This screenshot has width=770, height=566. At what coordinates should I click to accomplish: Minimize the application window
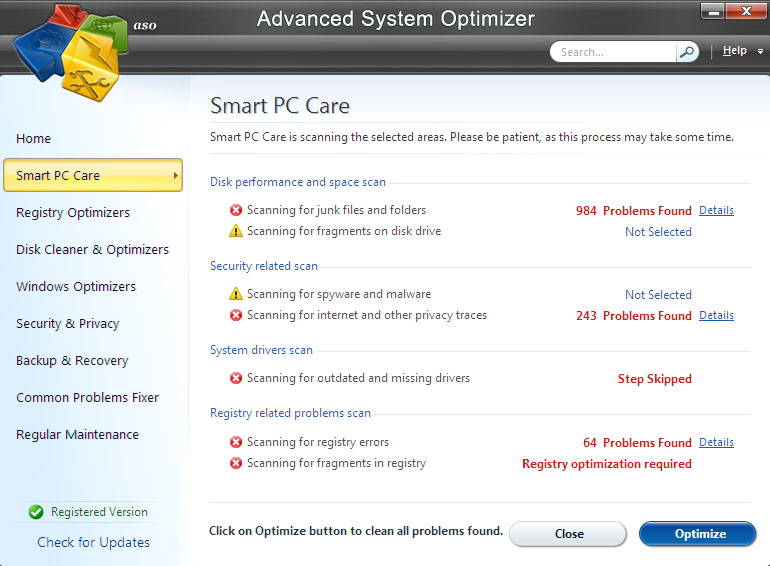point(713,11)
